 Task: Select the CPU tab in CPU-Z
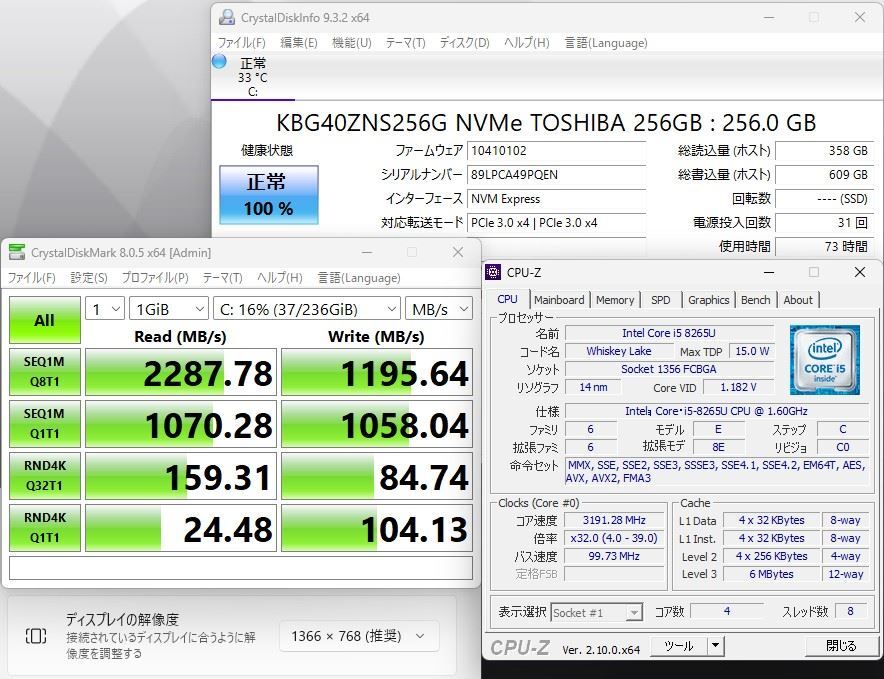click(507, 299)
